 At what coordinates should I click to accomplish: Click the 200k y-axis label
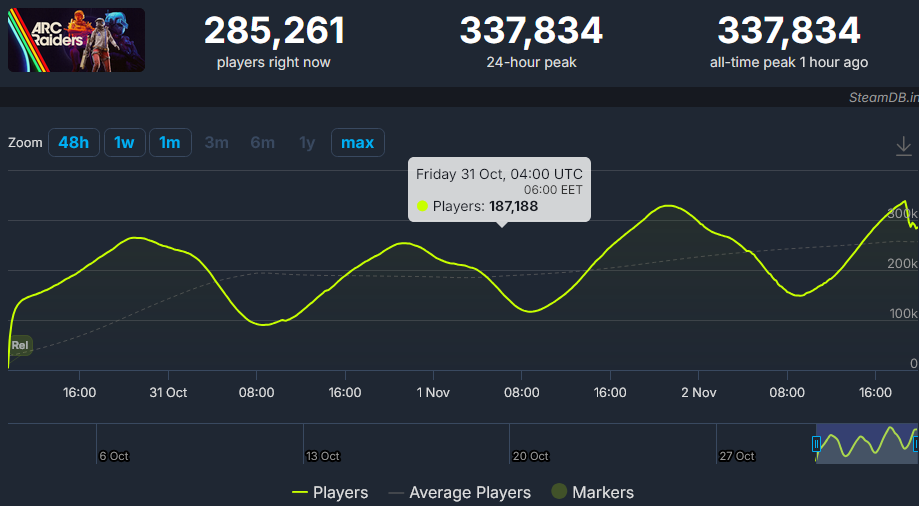(x=902, y=263)
